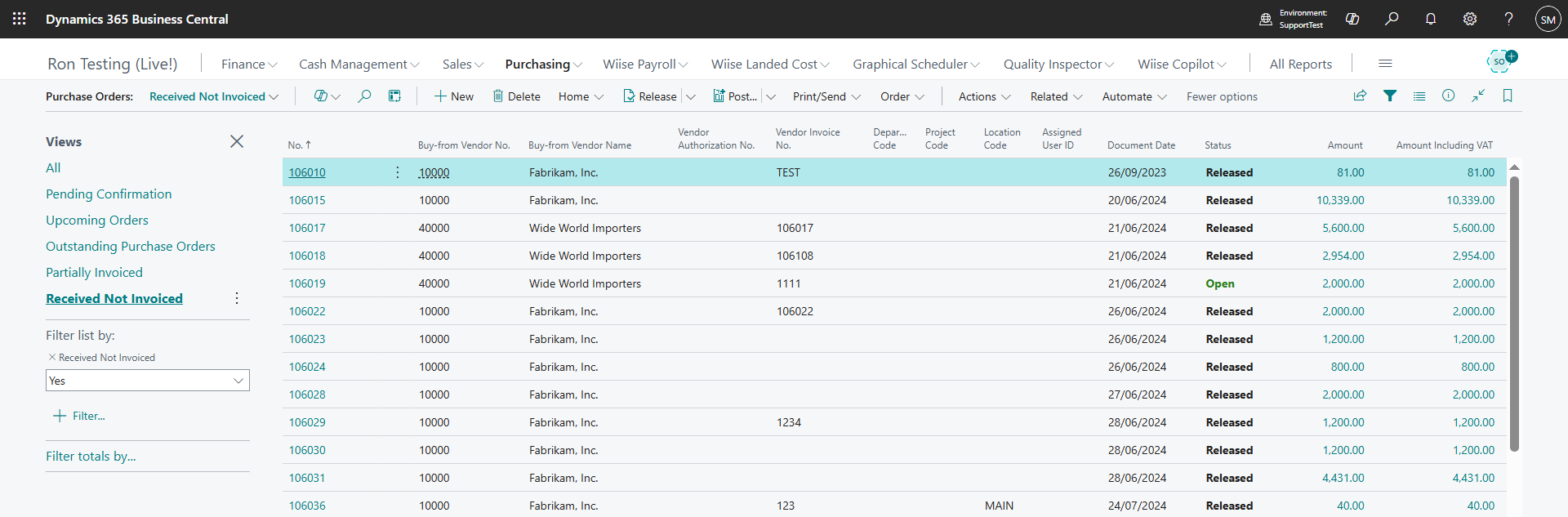
Task: Open the Quality Inspector menu
Action: point(1058,64)
